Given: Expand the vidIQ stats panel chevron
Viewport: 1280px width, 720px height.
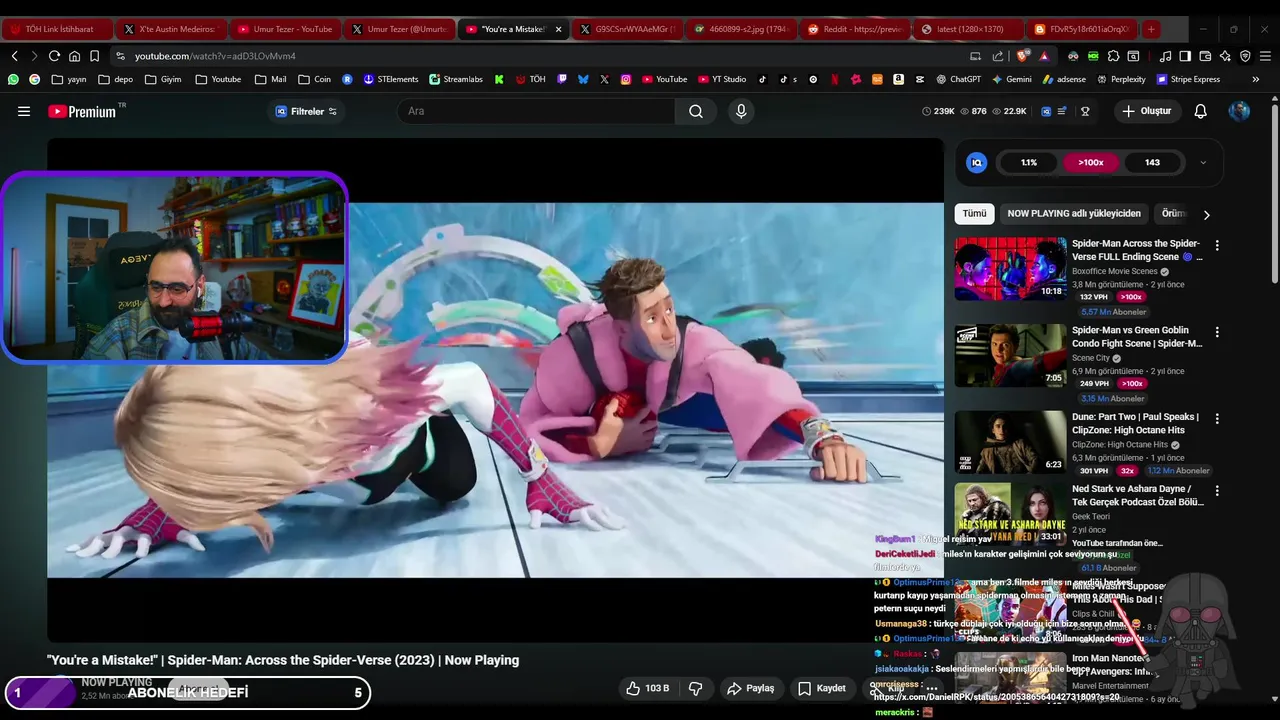Looking at the screenshot, I should coord(1203,162).
